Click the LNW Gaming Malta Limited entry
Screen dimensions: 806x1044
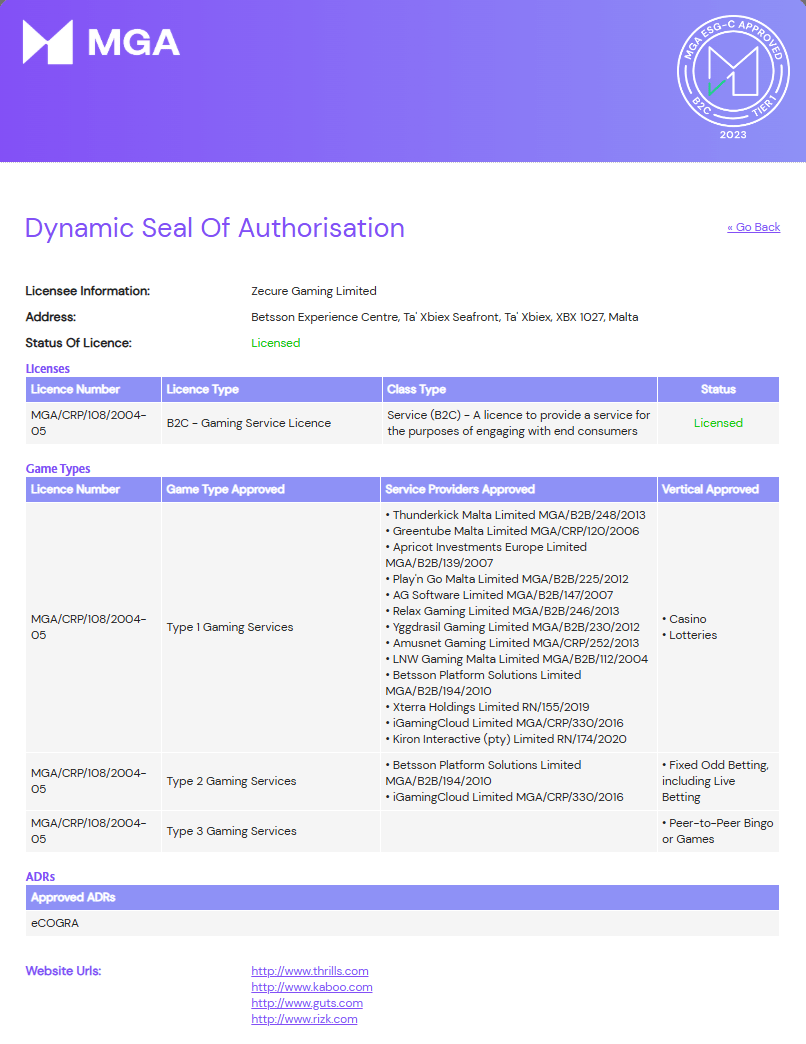[516, 658]
